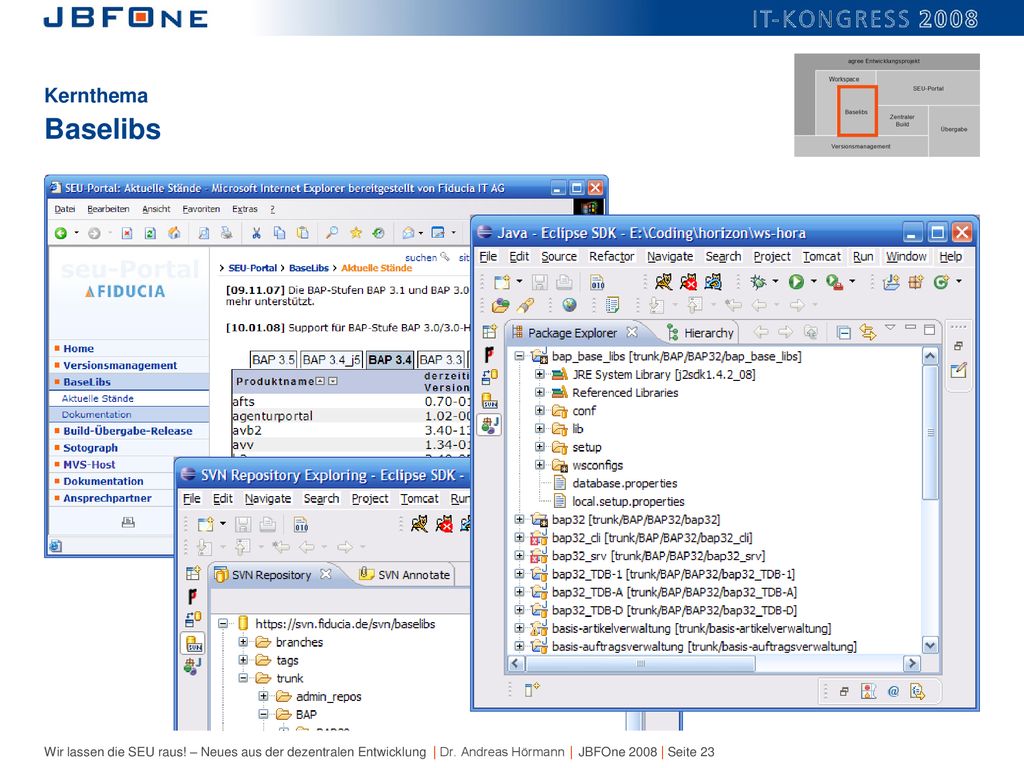Click the Build All '010' icon in Java window
Image resolution: width=1024 pixels, height=768 pixels.
[x=598, y=282]
